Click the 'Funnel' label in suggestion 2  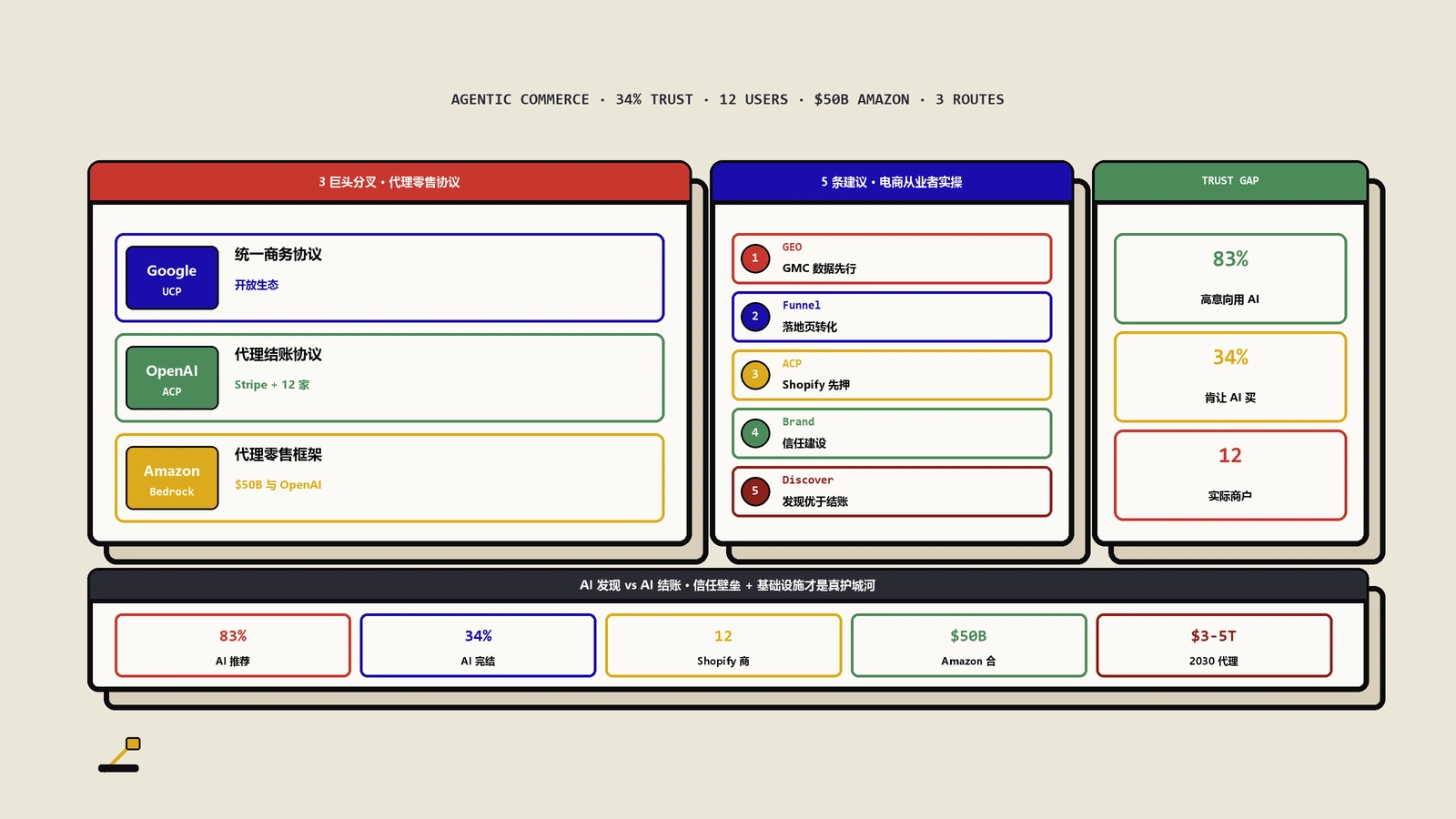(802, 306)
